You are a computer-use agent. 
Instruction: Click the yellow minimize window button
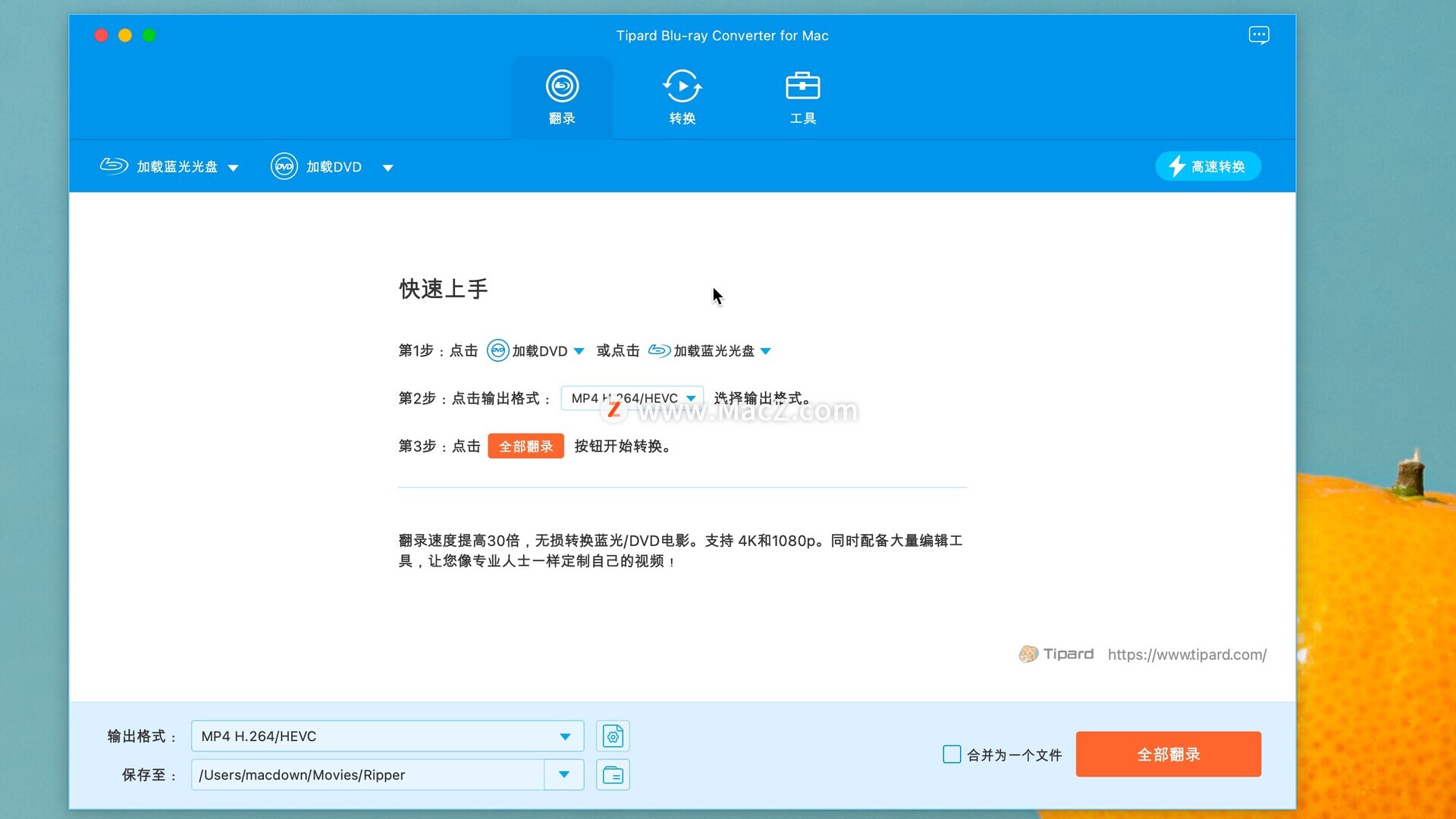(125, 35)
